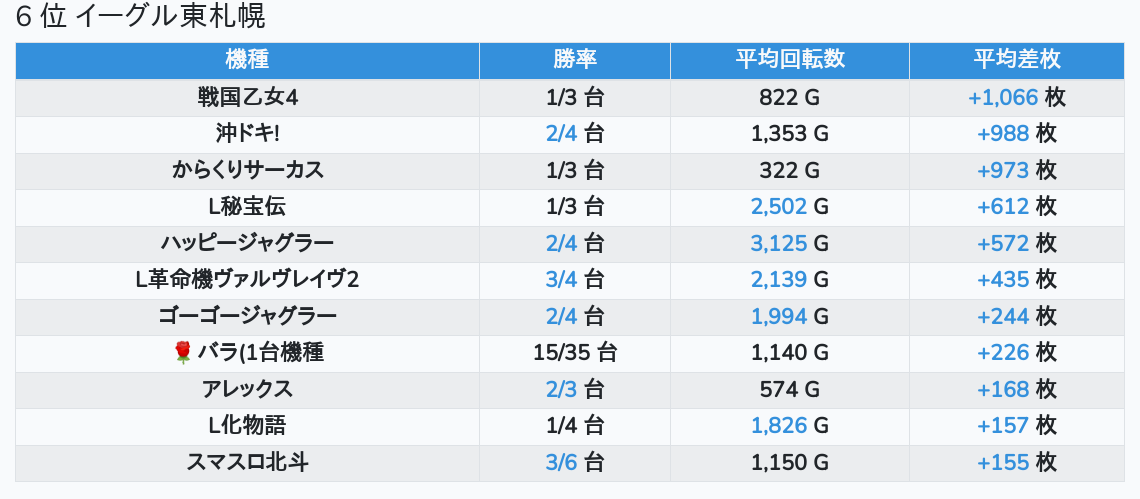Sort by 機種 column header
The height and width of the screenshot is (499, 1140).
click(247, 60)
